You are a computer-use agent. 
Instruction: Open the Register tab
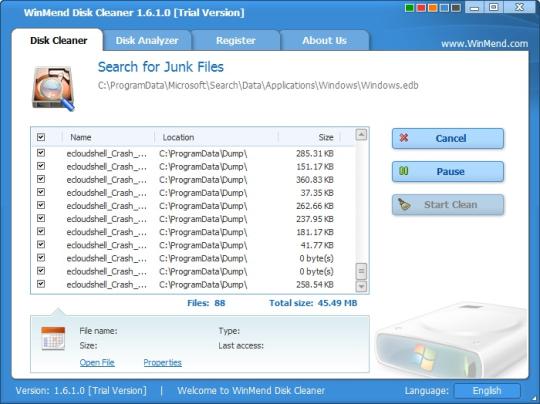click(x=236, y=40)
